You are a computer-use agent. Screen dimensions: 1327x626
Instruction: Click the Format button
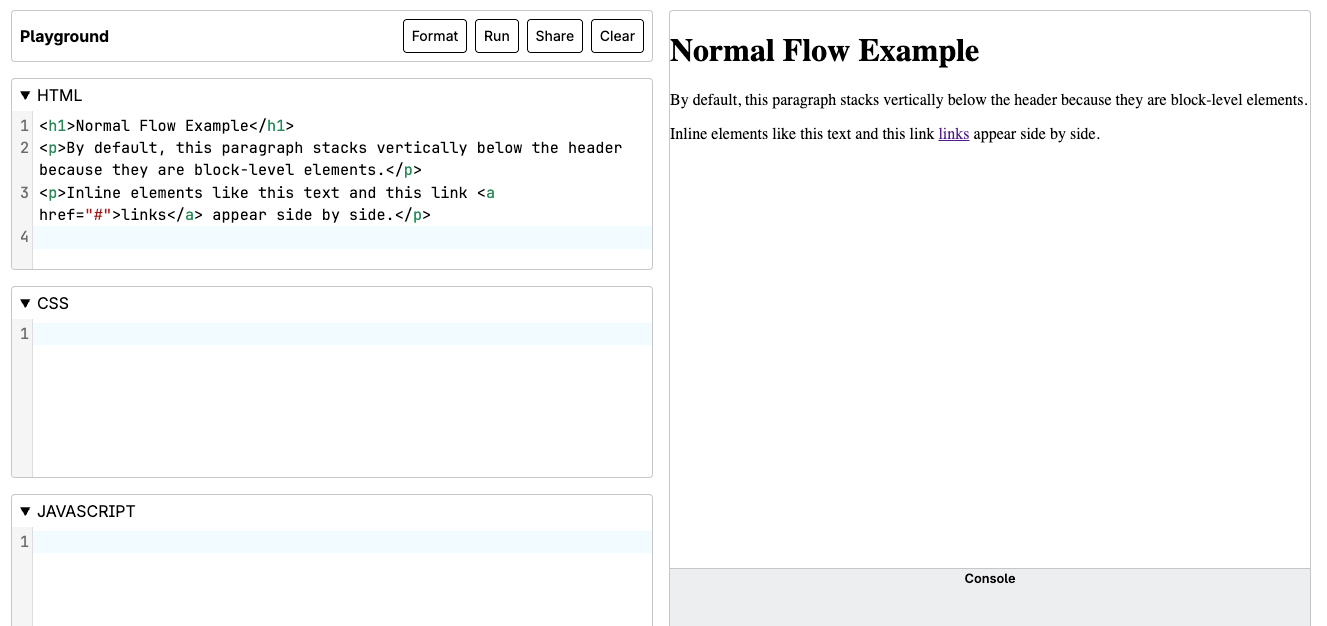[435, 36]
